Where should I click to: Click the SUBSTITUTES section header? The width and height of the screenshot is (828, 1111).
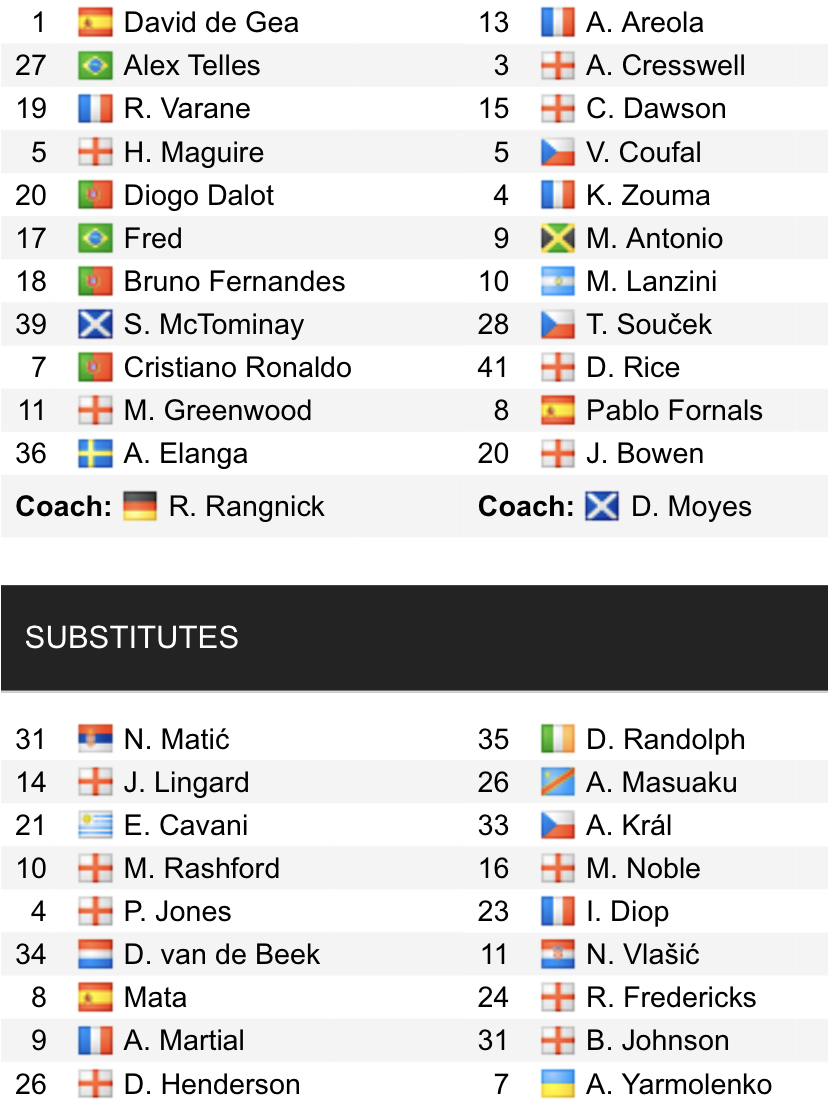tap(132, 637)
